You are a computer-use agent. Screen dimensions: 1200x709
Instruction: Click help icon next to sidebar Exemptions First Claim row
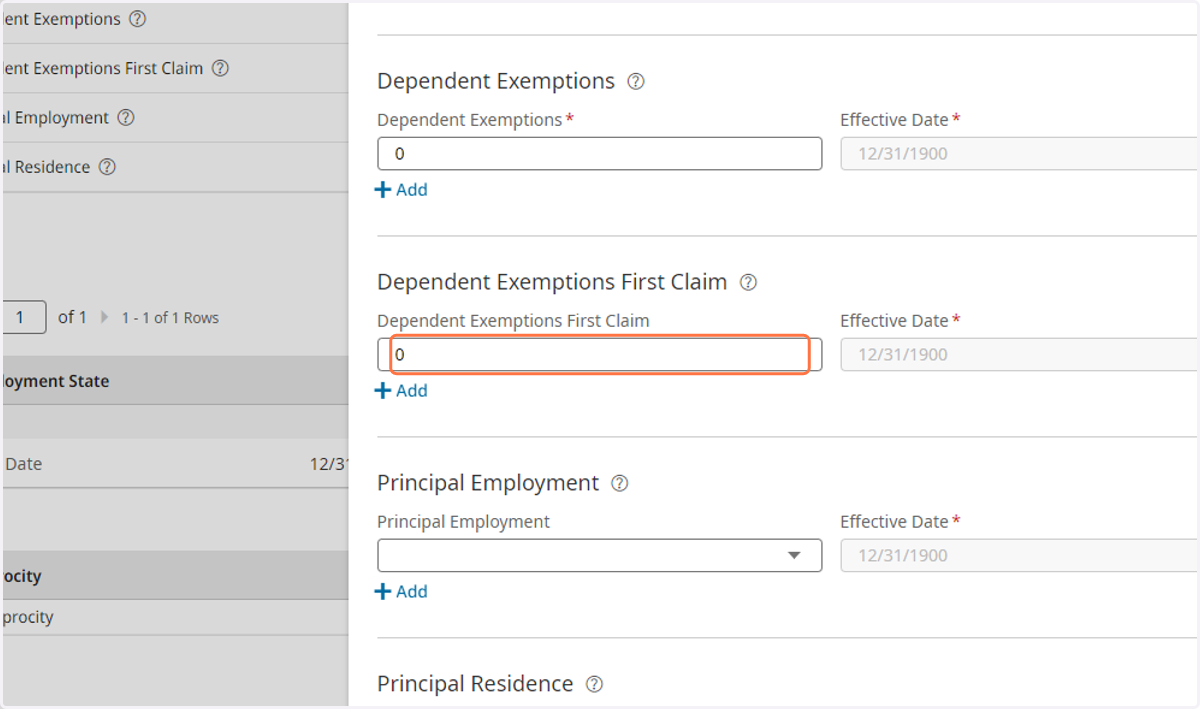tap(221, 69)
